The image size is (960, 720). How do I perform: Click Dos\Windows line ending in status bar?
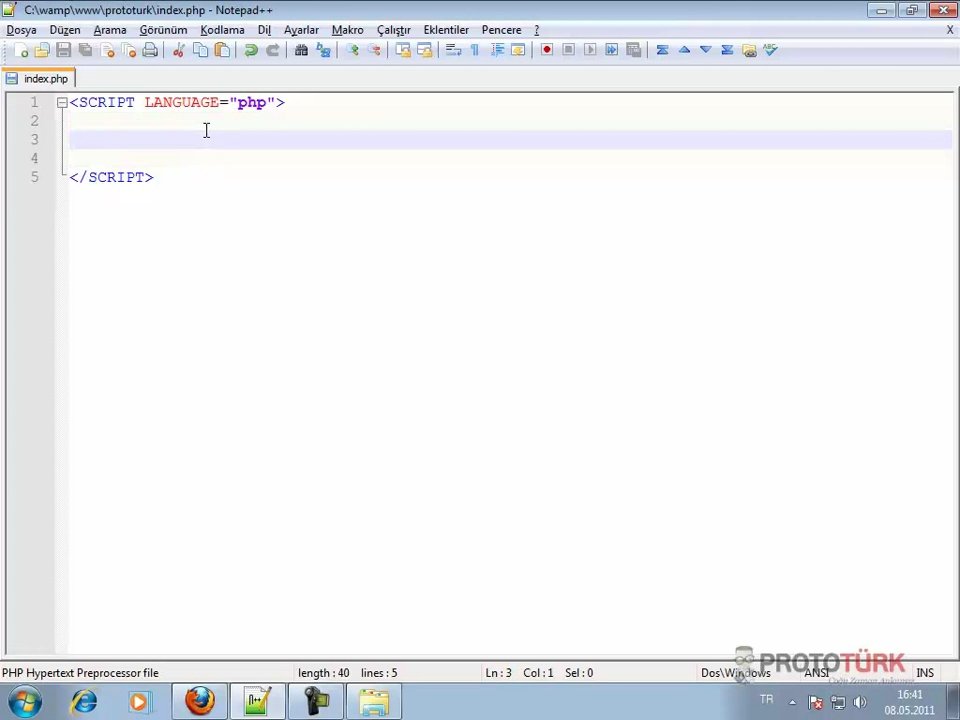[736, 673]
